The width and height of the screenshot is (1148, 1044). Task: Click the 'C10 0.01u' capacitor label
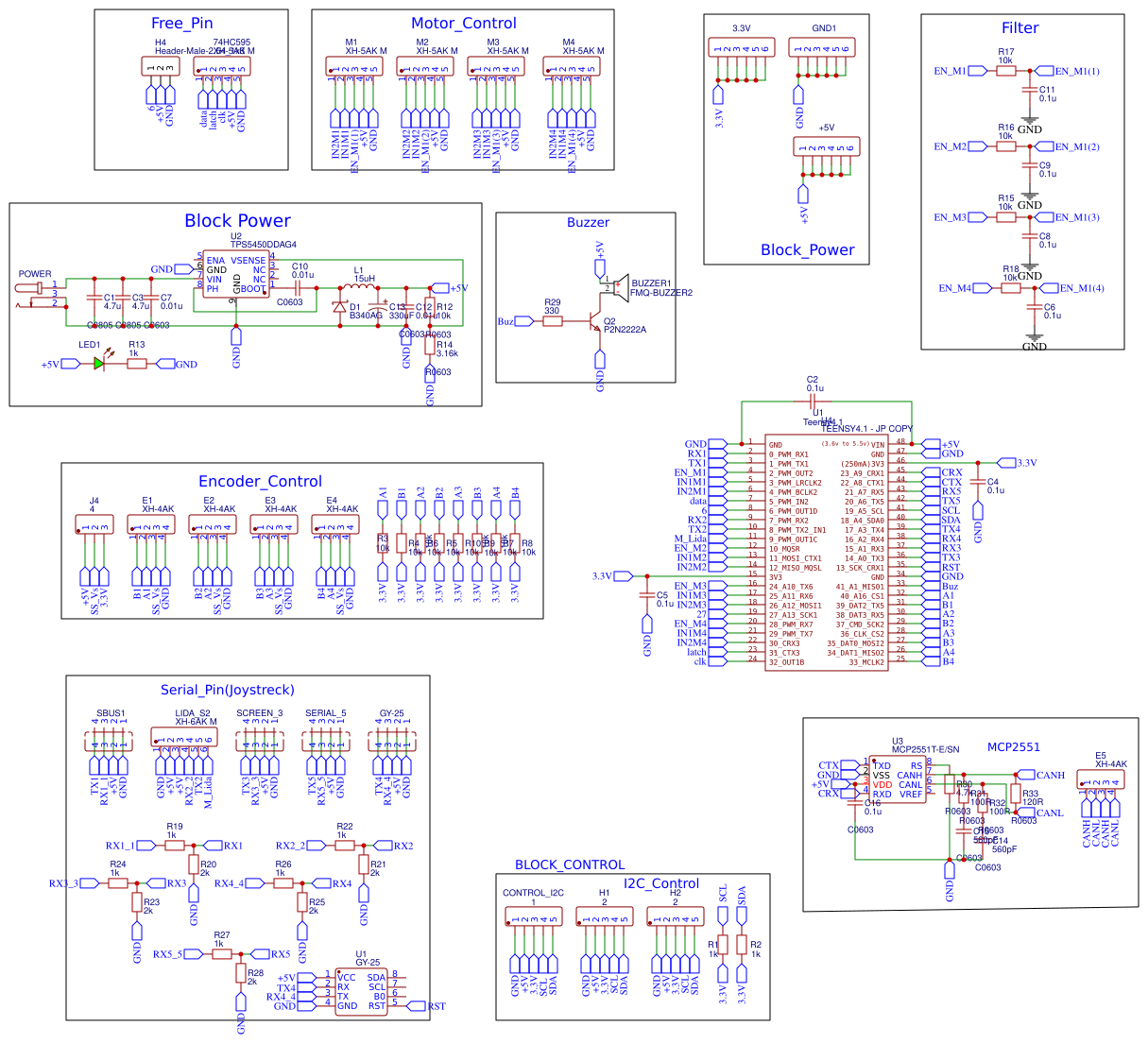pyautogui.click(x=302, y=271)
